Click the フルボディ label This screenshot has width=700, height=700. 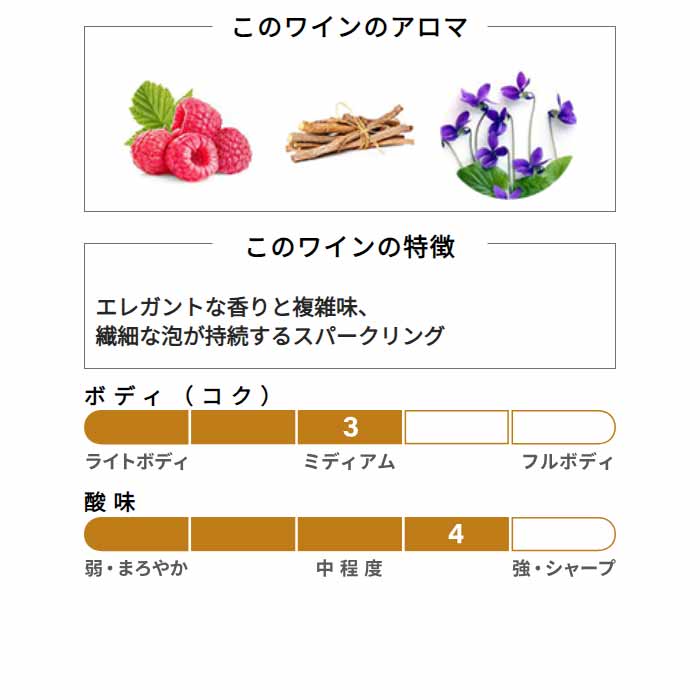click(567, 462)
